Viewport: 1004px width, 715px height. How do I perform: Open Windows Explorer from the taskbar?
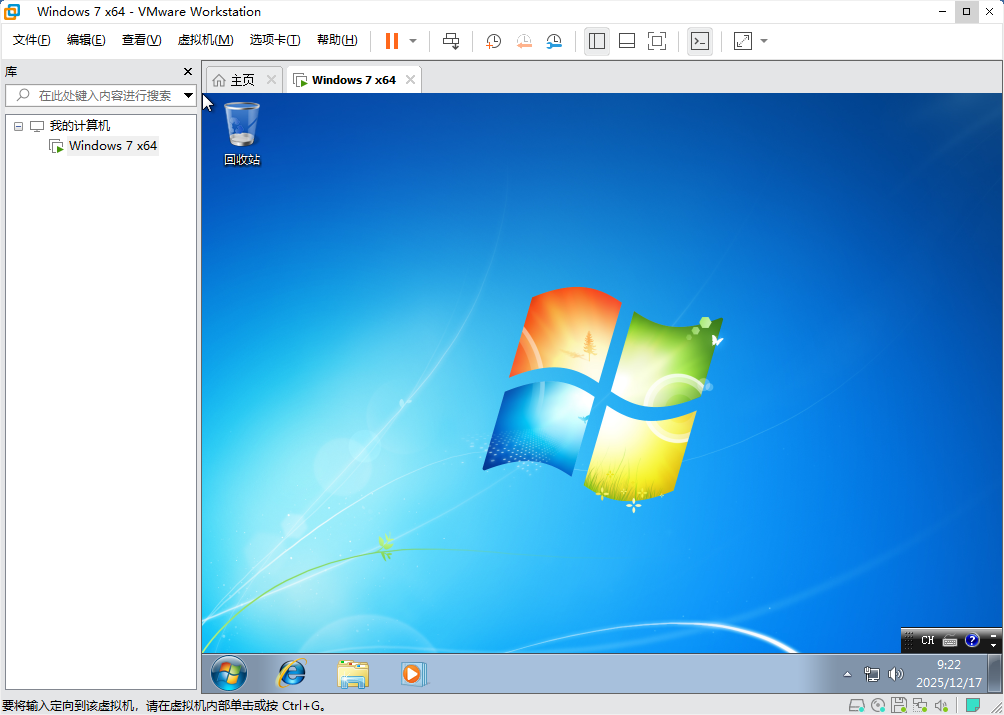pyautogui.click(x=353, y=673)
